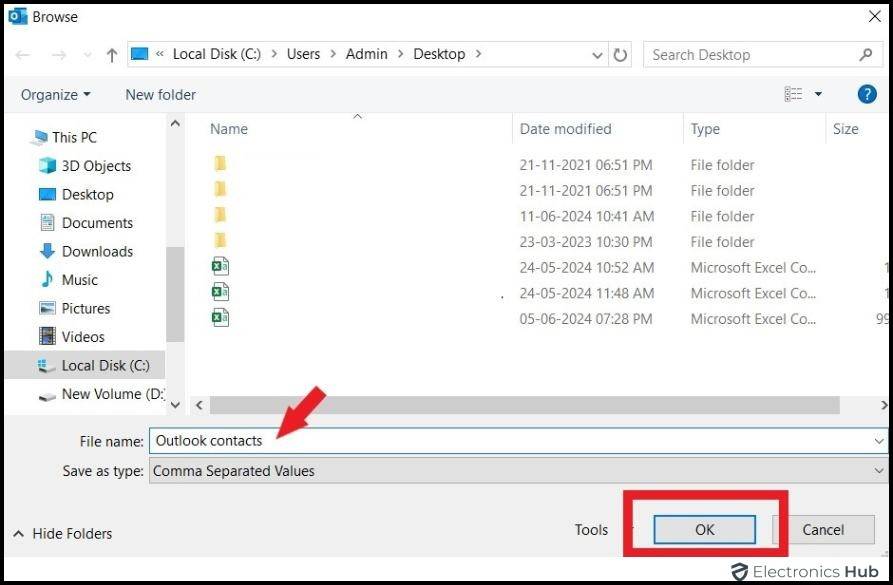Click the search magnifier icon

coord(866,55)
